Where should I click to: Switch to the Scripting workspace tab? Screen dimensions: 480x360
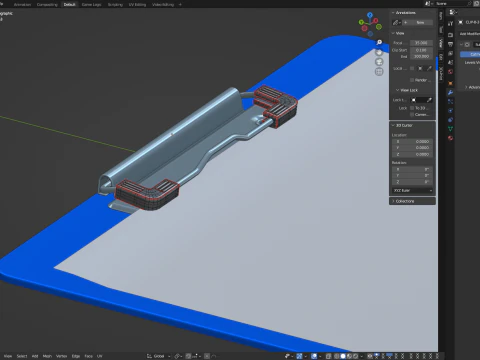pos(115,5)
